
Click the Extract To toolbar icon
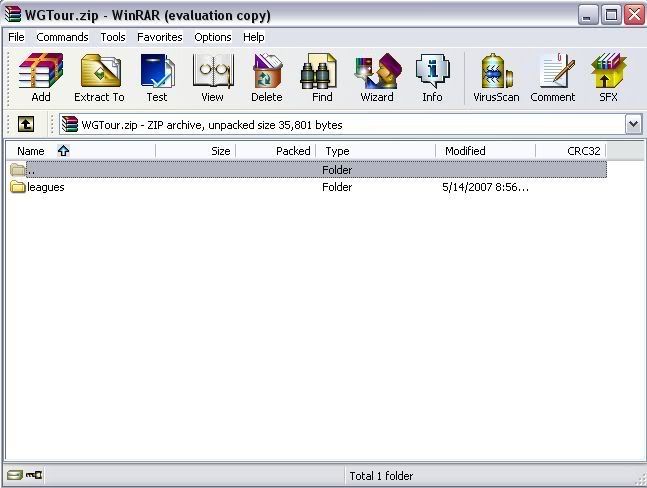tap(99, 78)
